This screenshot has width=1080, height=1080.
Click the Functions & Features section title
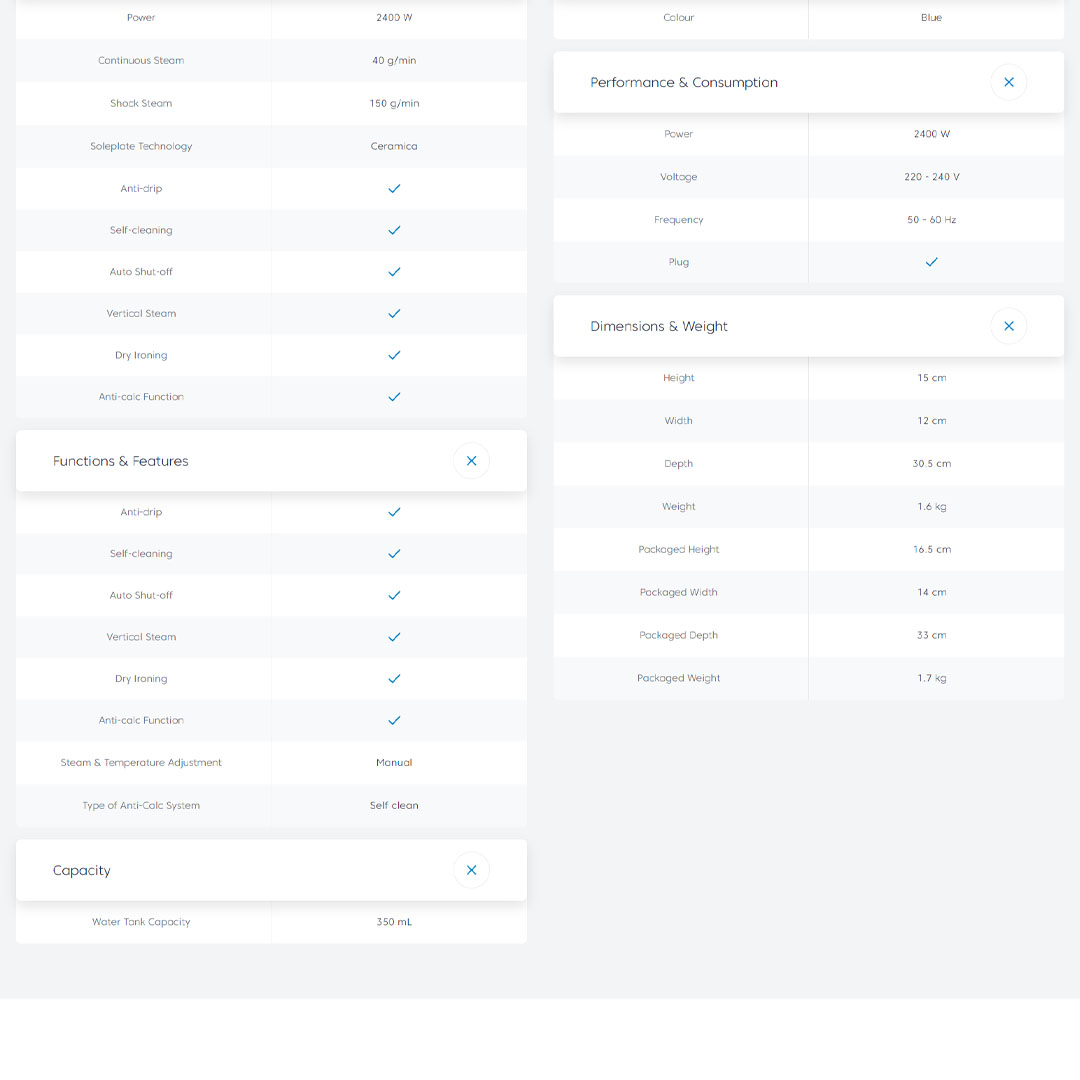pyautogui.click(x=120, y=461)
